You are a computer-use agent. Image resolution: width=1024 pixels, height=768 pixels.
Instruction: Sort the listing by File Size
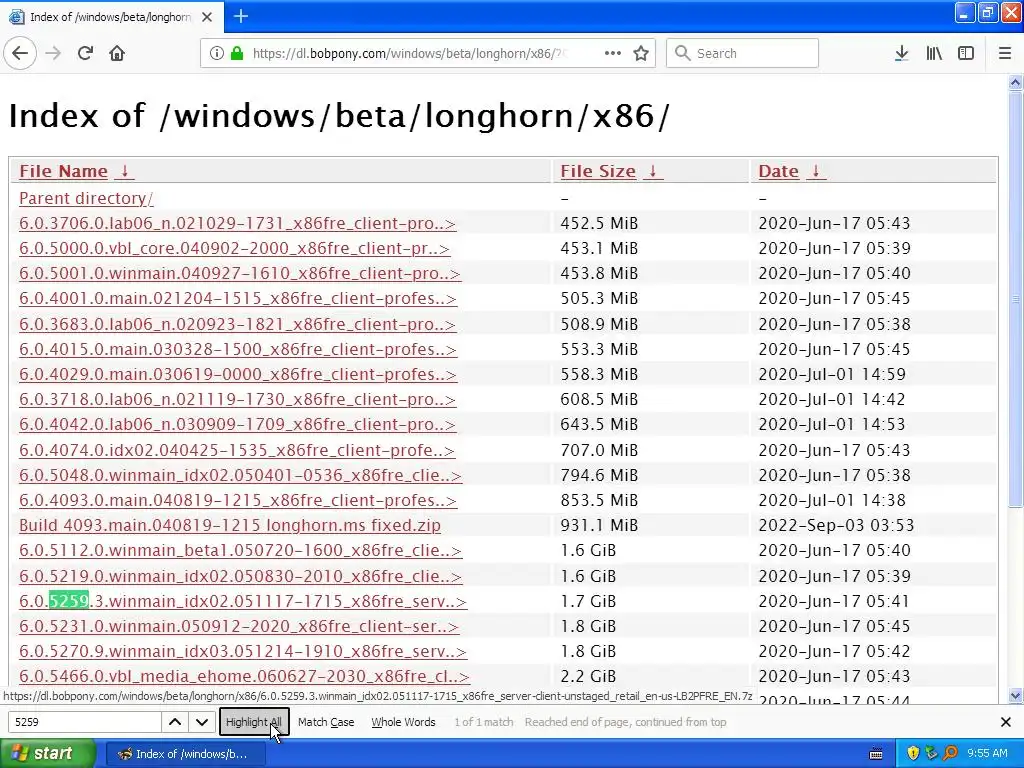598,171
